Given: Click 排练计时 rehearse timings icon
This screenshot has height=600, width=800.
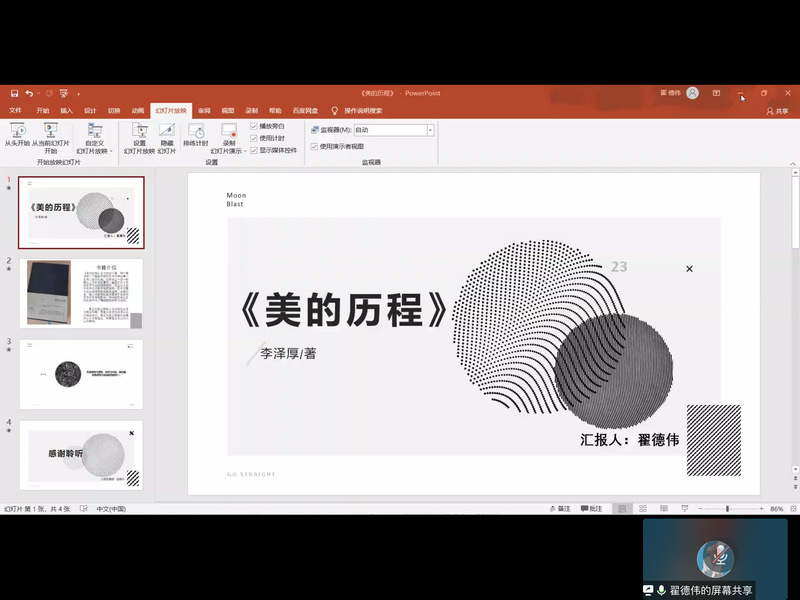Looking at the screenshot, I should 196,132.
